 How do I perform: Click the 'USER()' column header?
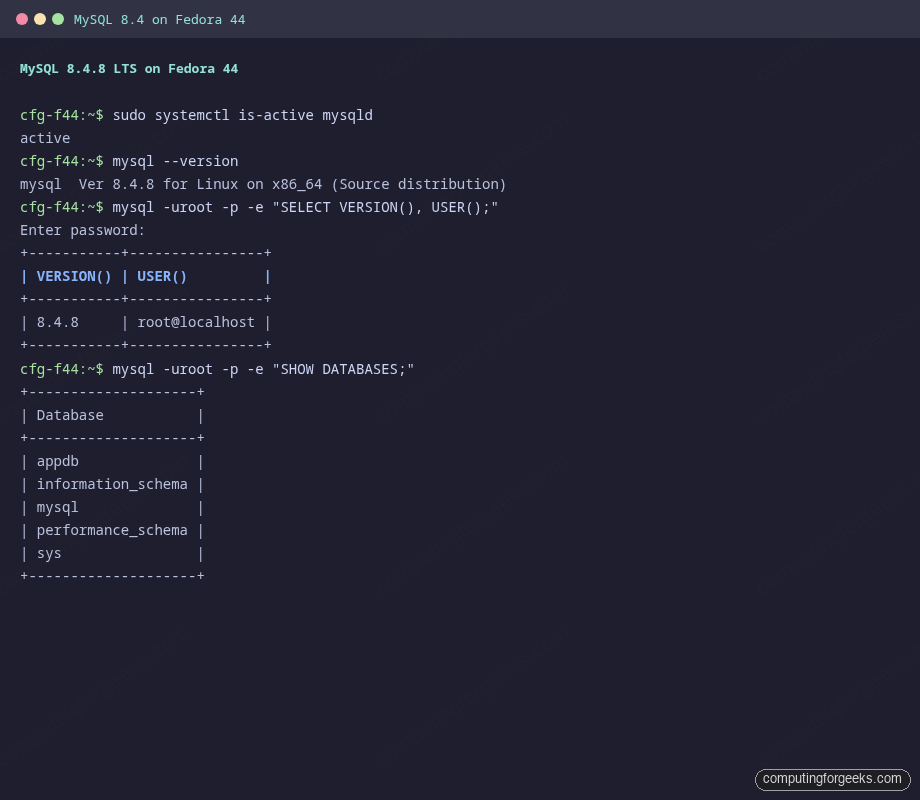(162, 276)
